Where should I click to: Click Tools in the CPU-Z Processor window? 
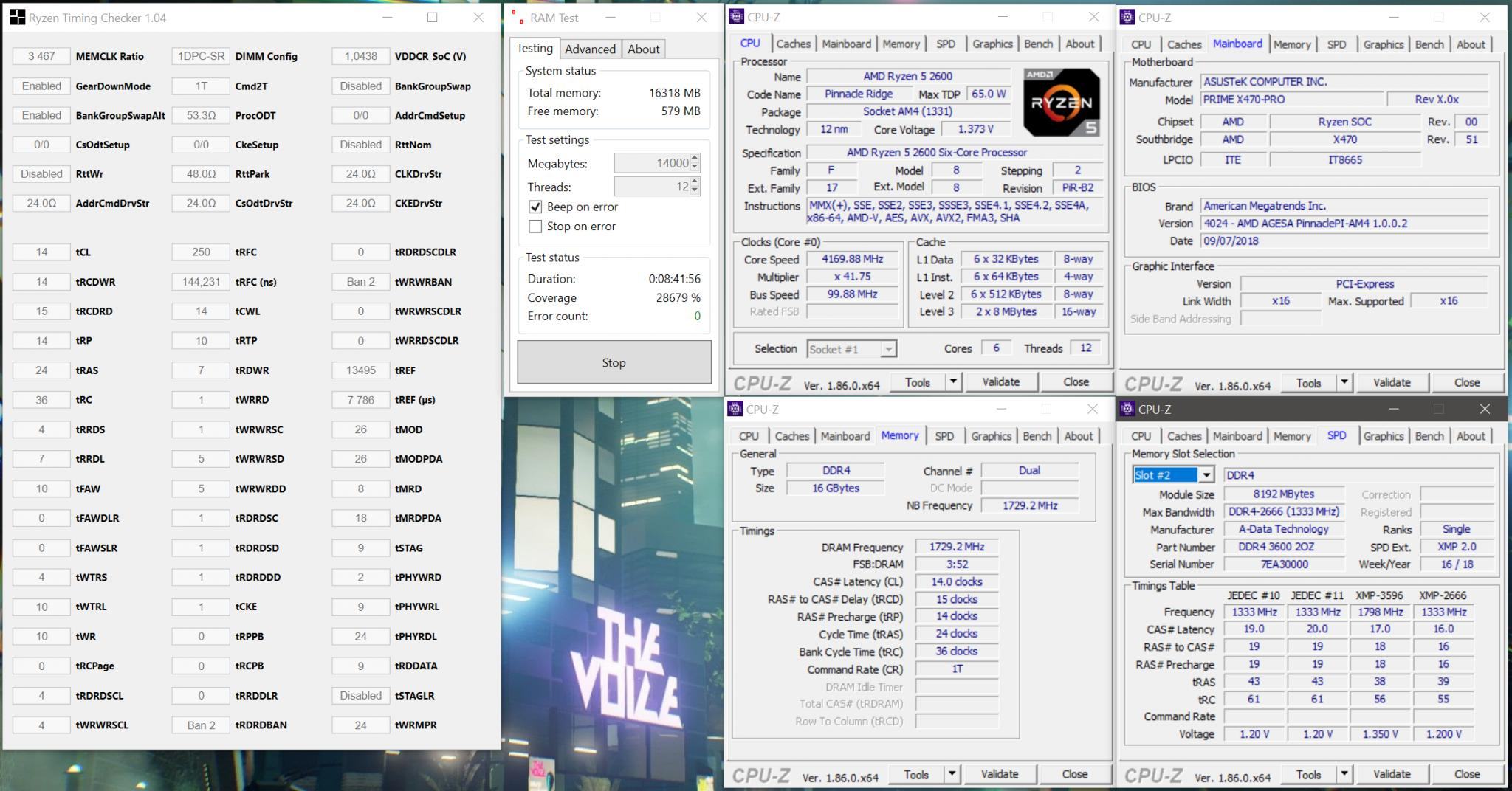tap(917, 382)
